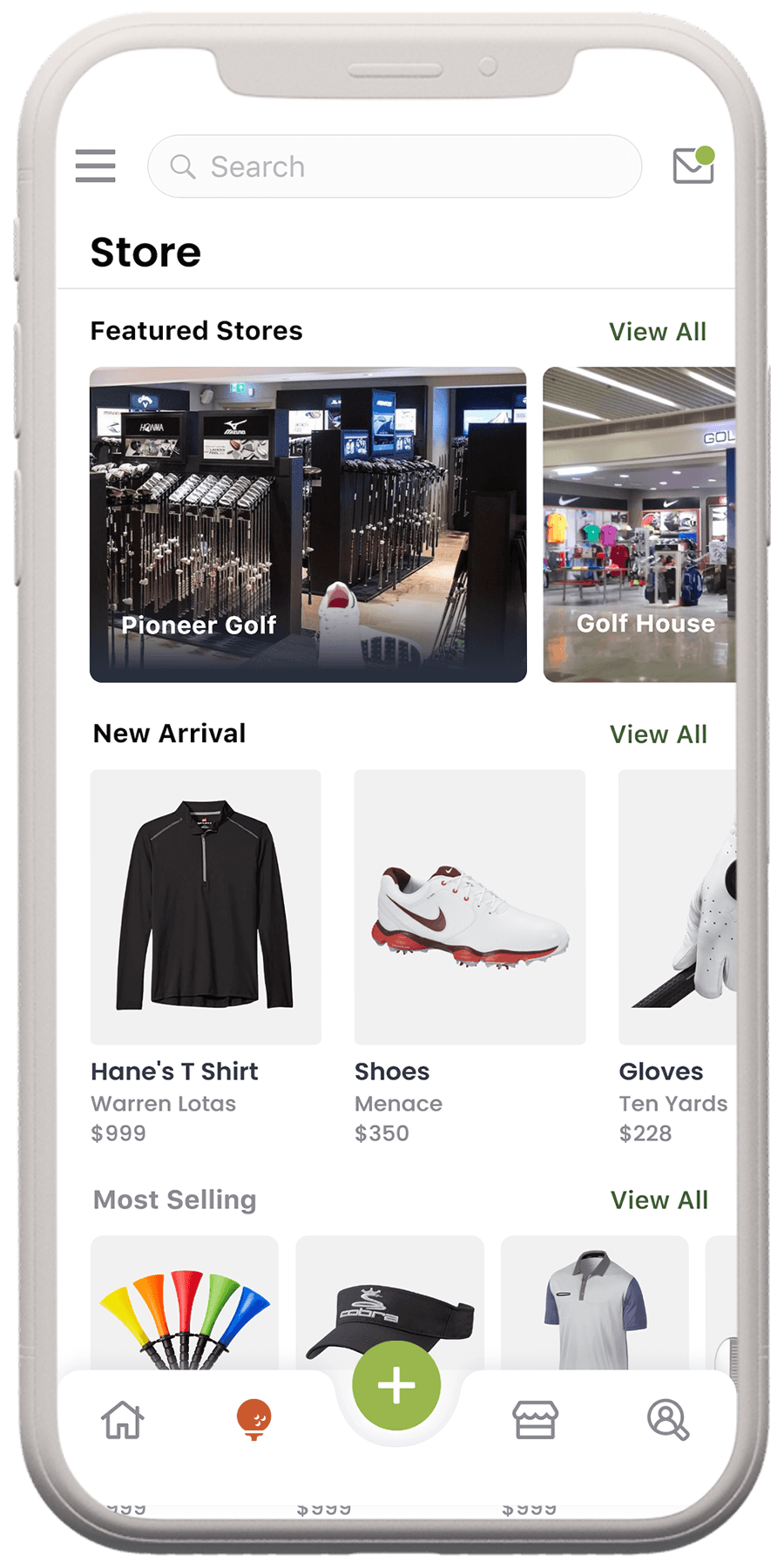Open the grey polo shirt product
The width and height of the screenshot is (784, 1568).
click(595, 1303)
